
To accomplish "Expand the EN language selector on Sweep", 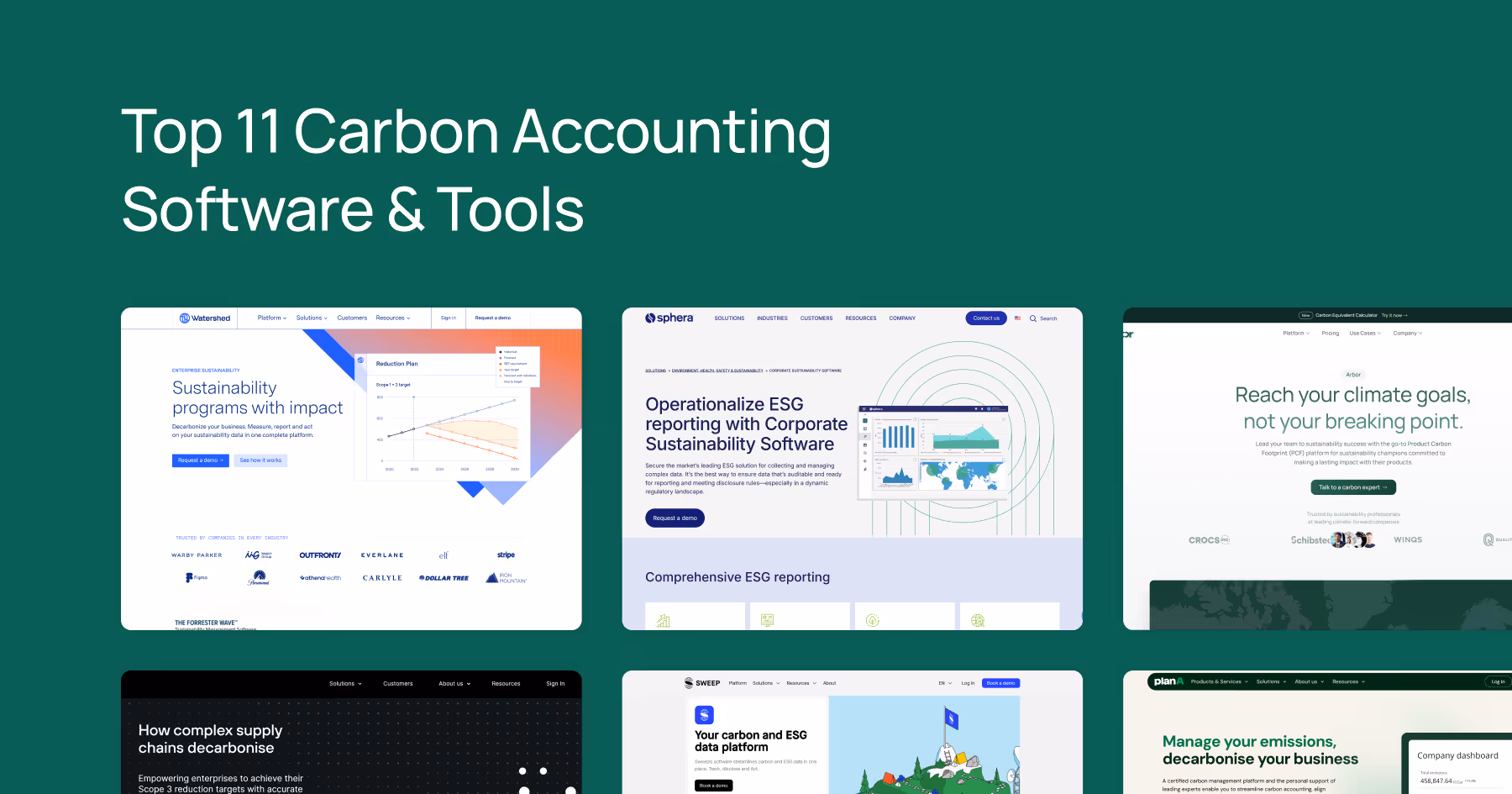I will (945, 683).
